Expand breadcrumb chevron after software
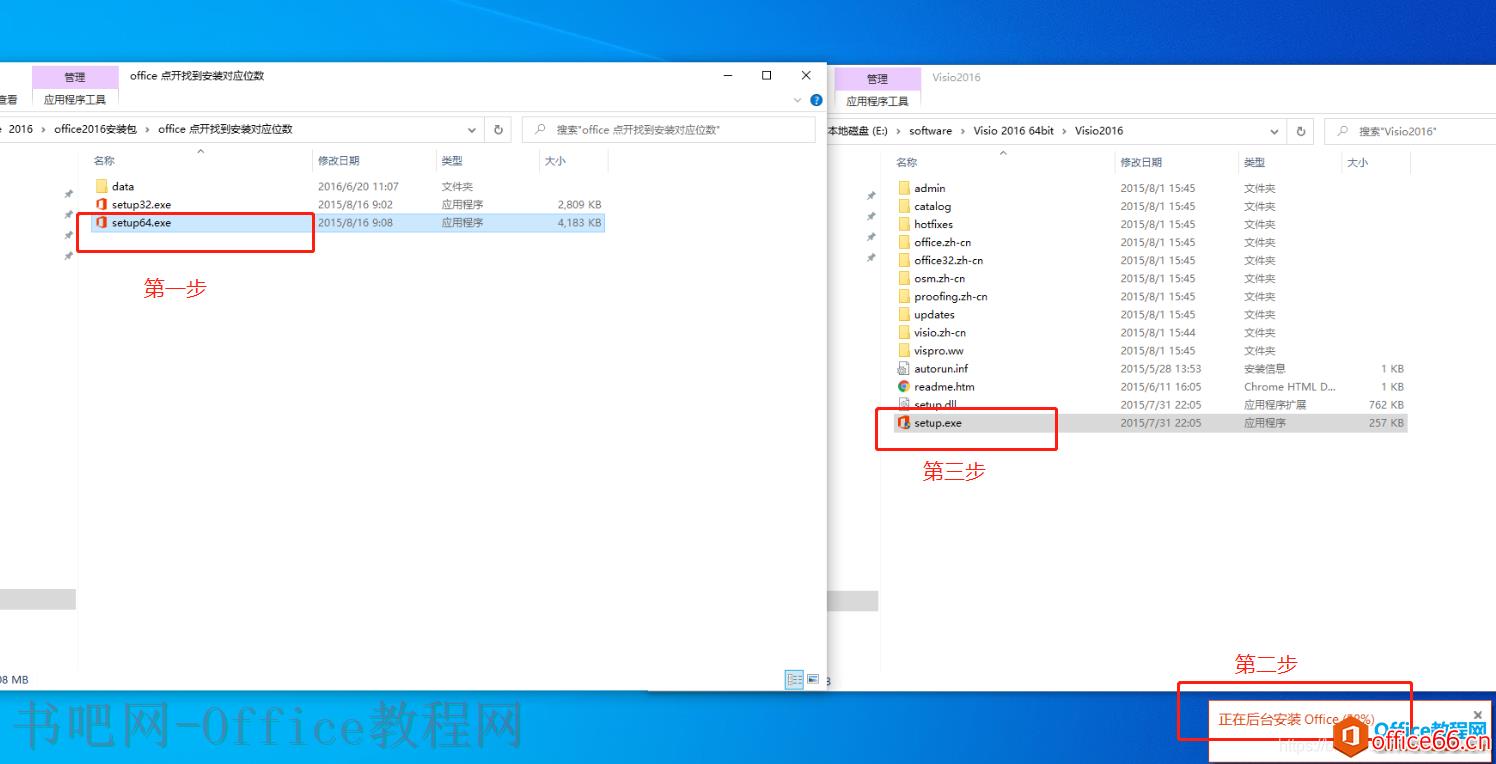 pyautogui.click(x=963, y=130)
